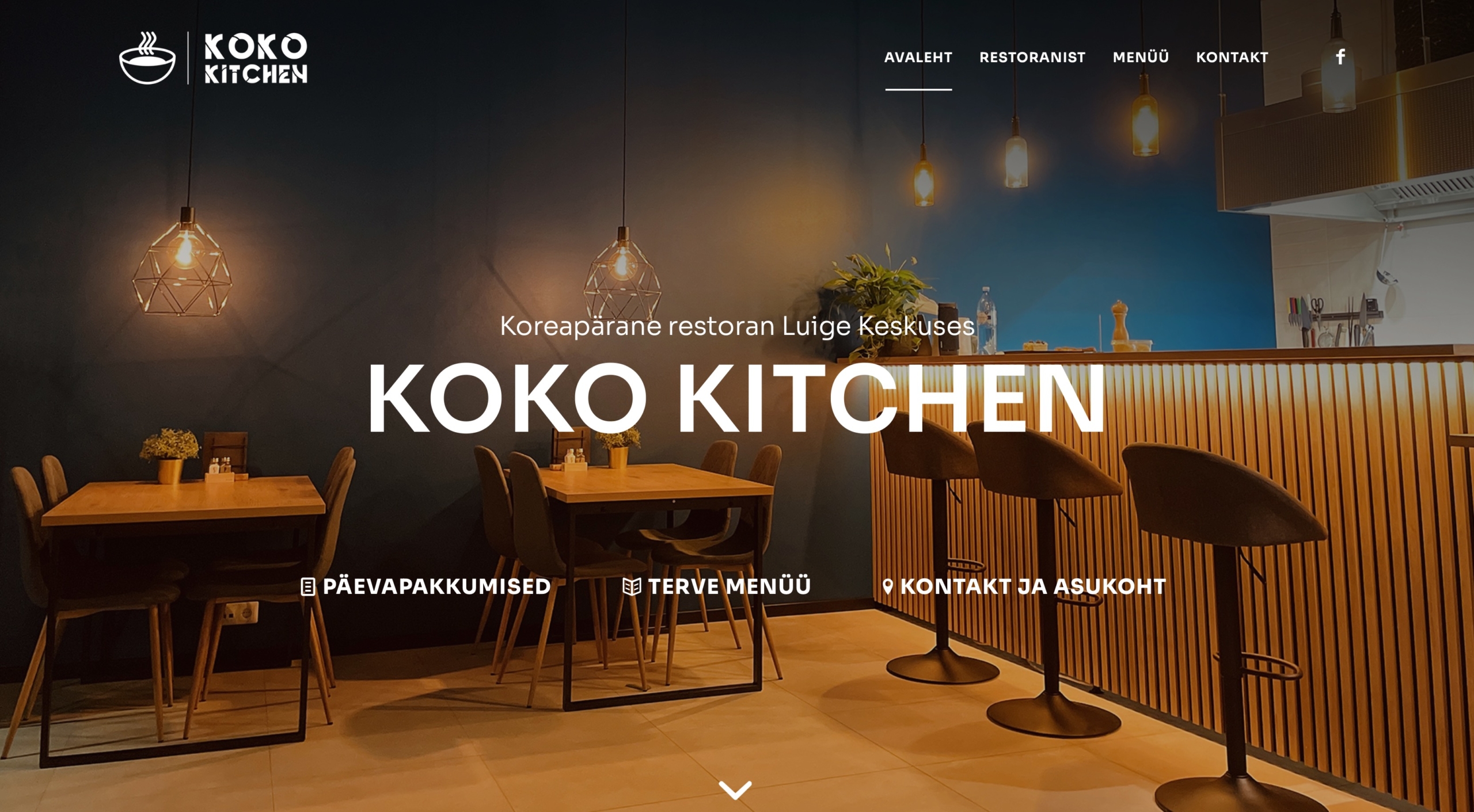The image size is (1474, 812).
Task: Click the open book icon beside Terve Menüü
Action: 632,586
